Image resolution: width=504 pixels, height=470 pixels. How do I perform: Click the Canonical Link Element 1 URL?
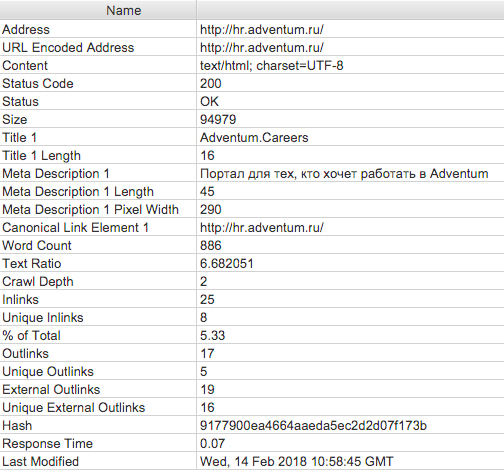[262, 228]
